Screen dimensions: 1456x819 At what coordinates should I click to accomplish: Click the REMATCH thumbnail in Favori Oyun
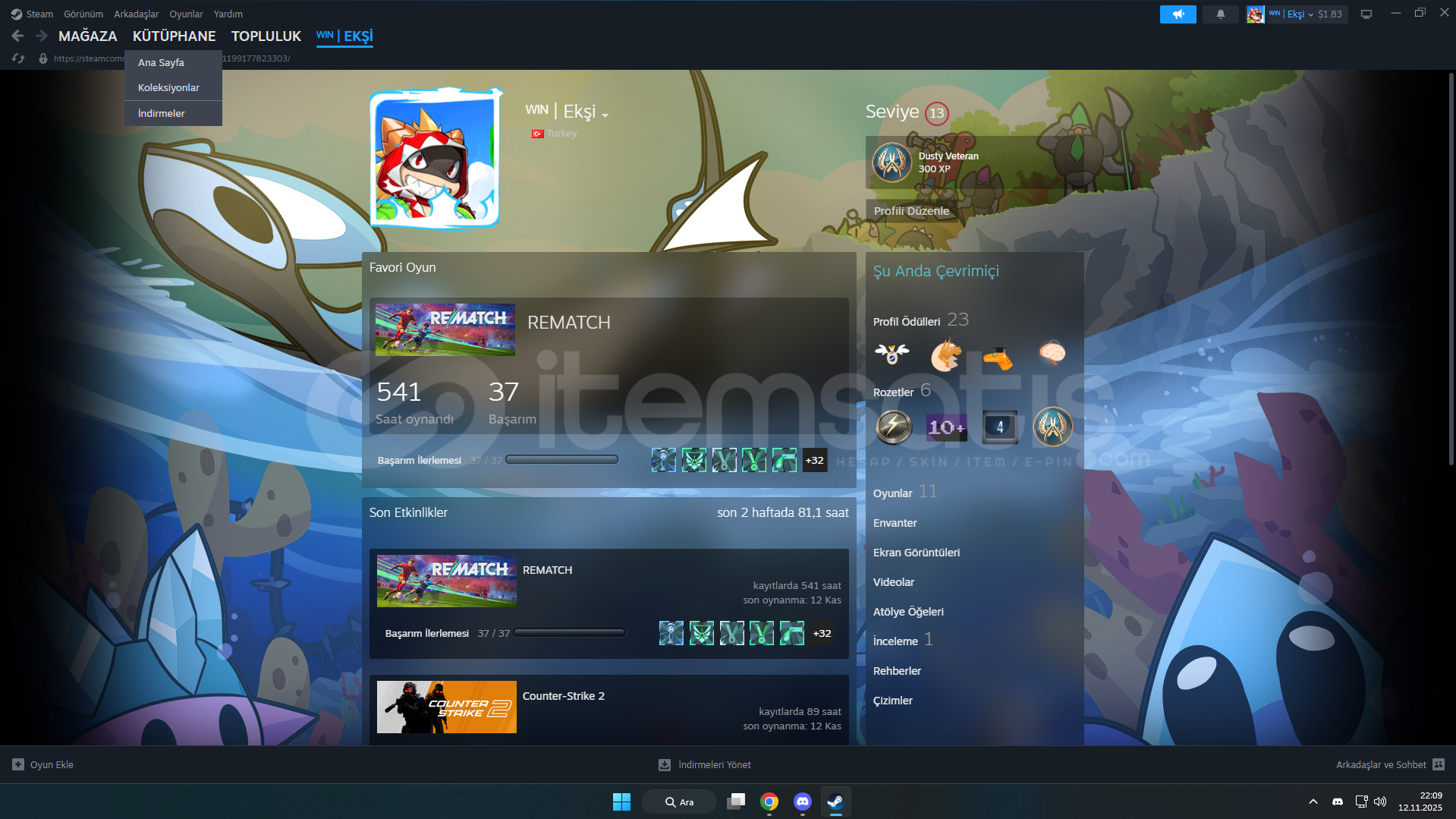[445, 329]
